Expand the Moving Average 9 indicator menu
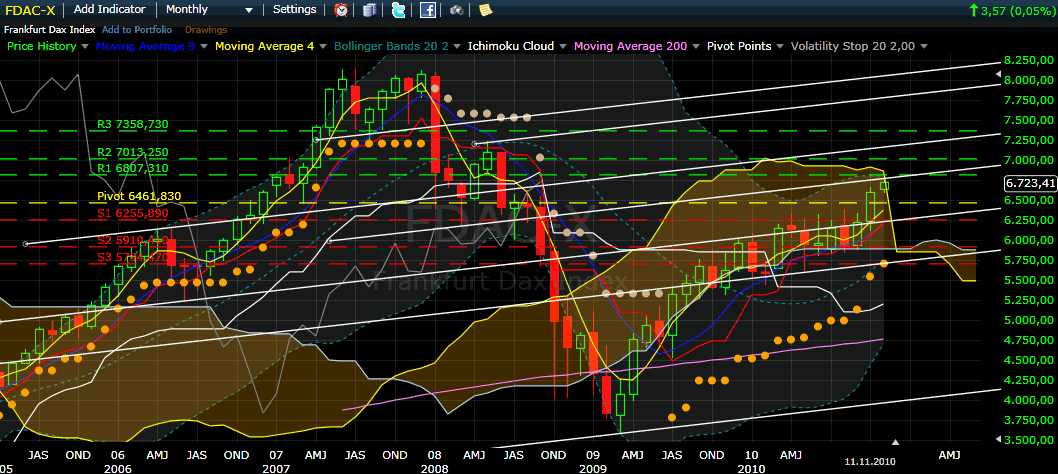 tap(202, 47)
